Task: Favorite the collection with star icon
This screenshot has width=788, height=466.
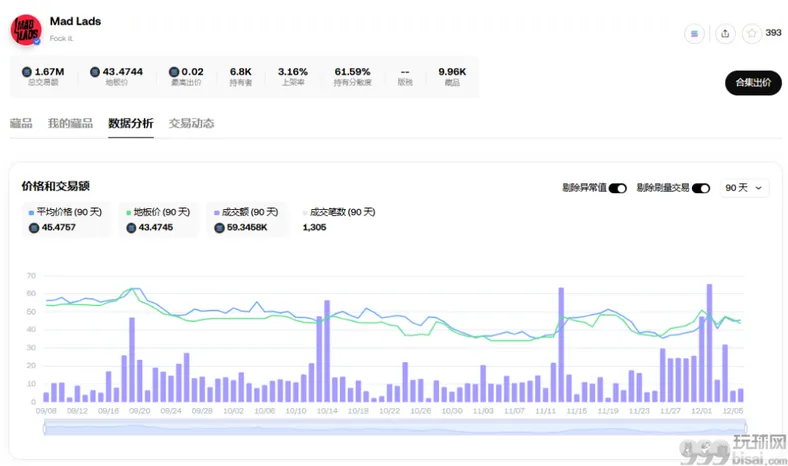Action: point(752,34)
